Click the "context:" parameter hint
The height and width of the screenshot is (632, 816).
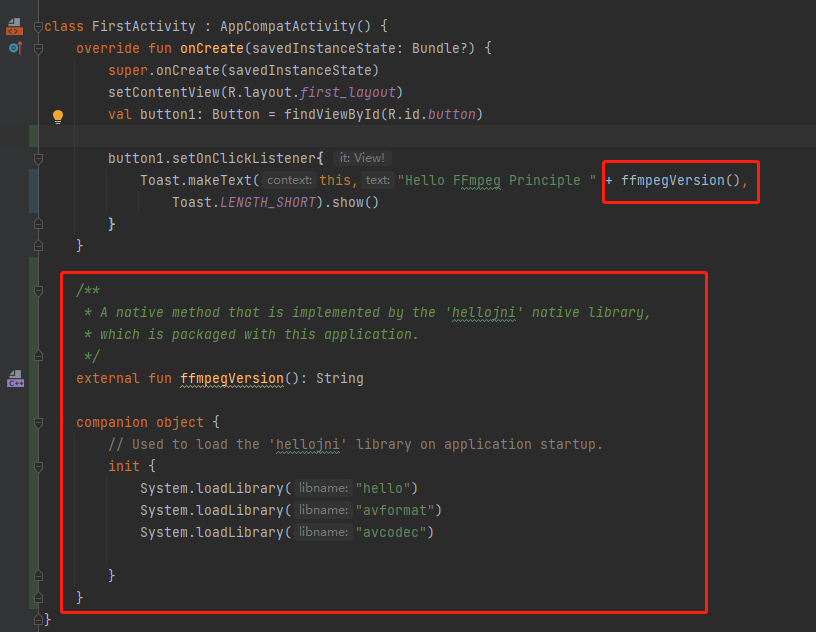290,180
